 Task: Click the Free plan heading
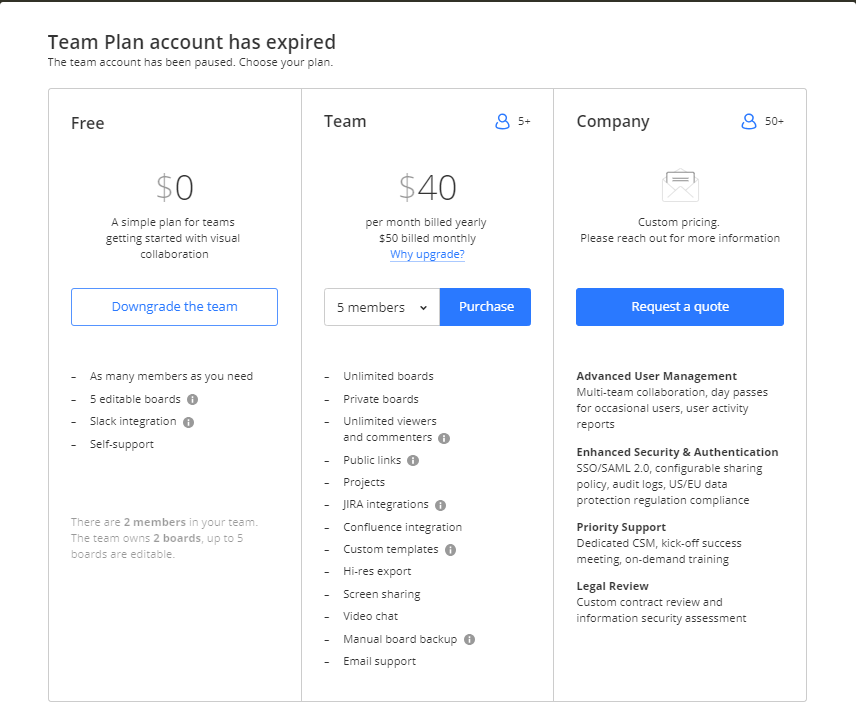[88, 123]
